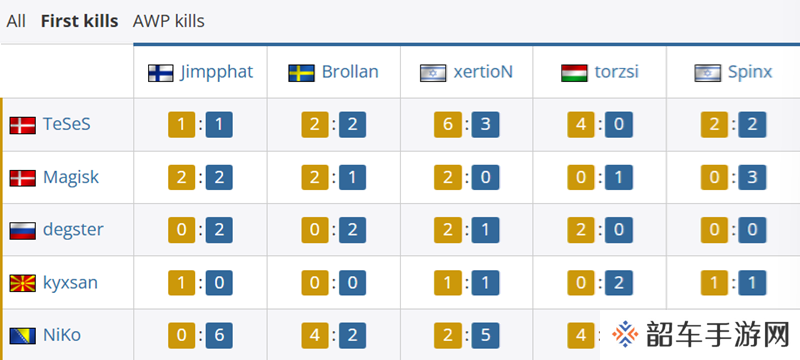
Task: Click the gold 6 in TeSeS vs xertioN
Action: [448, 125]
